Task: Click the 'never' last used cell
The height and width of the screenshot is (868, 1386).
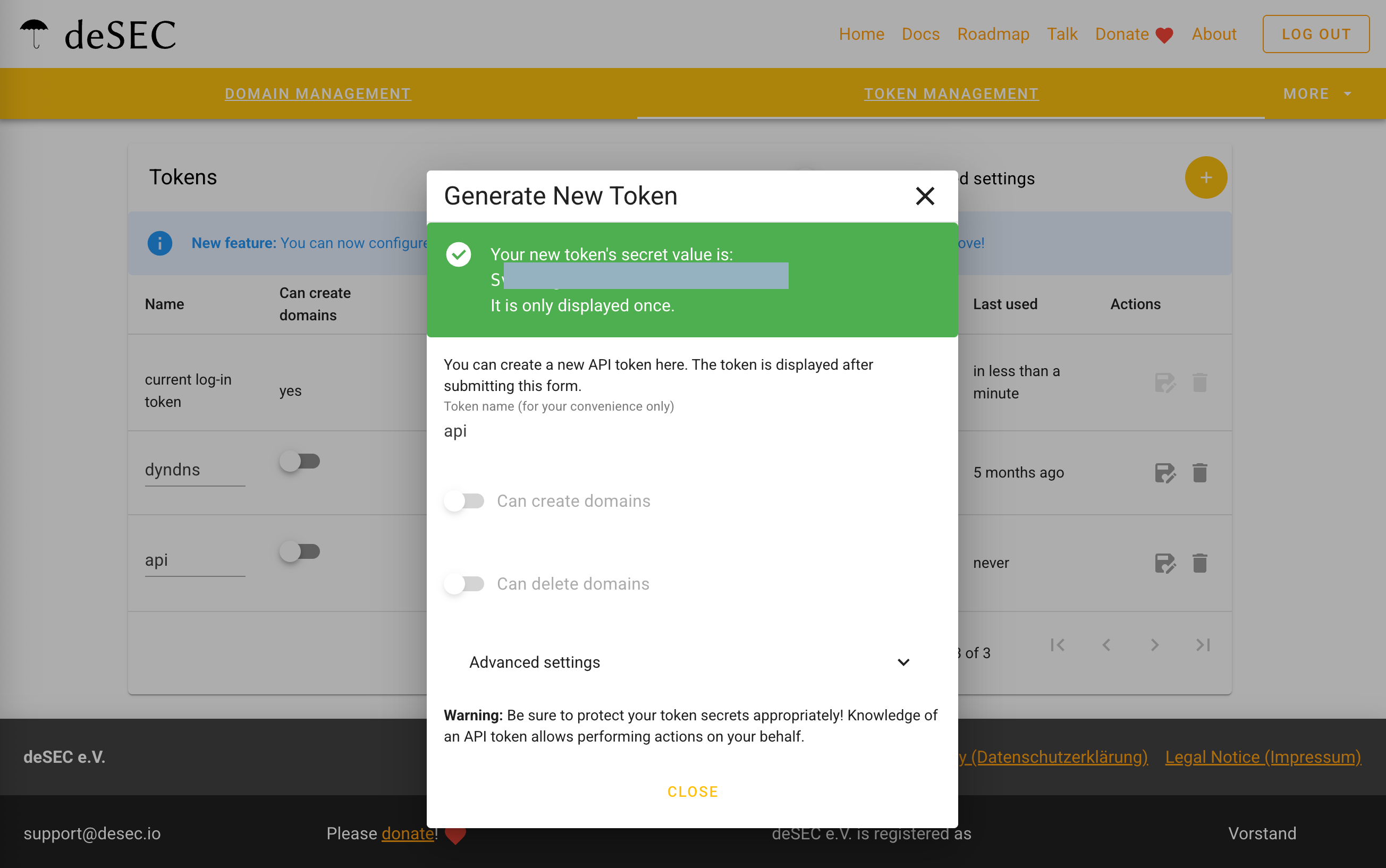Action: (x=991, y=563)
